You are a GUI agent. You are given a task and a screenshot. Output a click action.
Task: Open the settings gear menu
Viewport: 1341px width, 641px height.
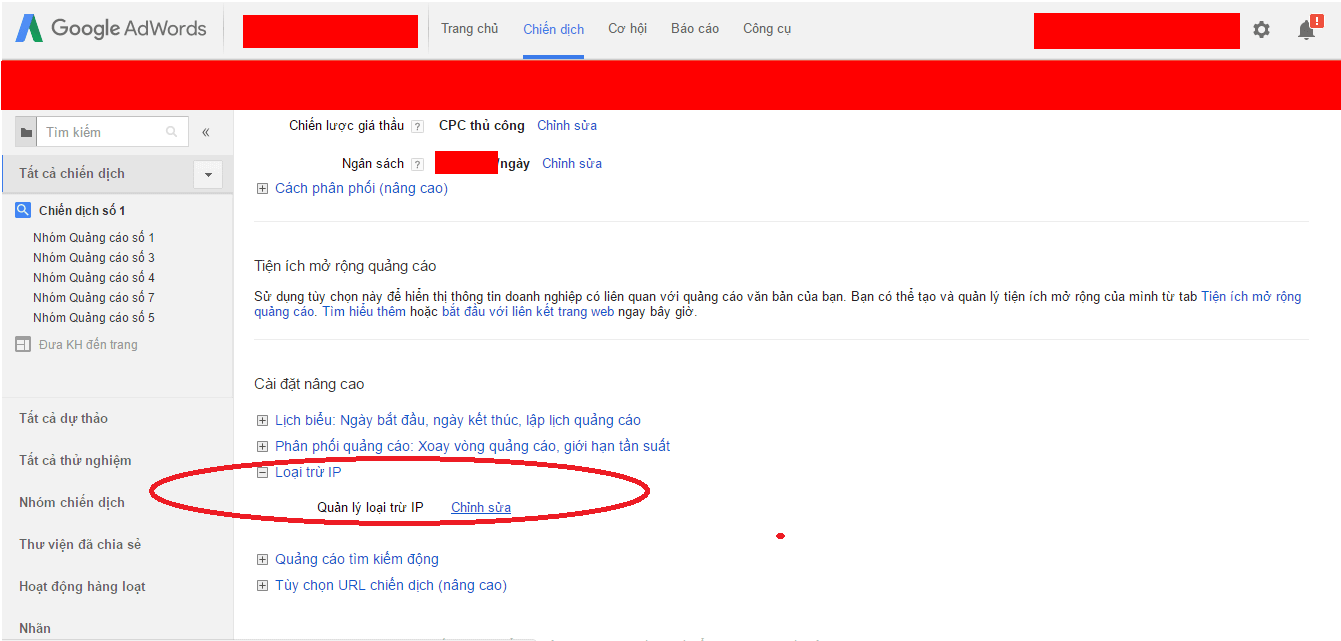[x=1261, y=30]
